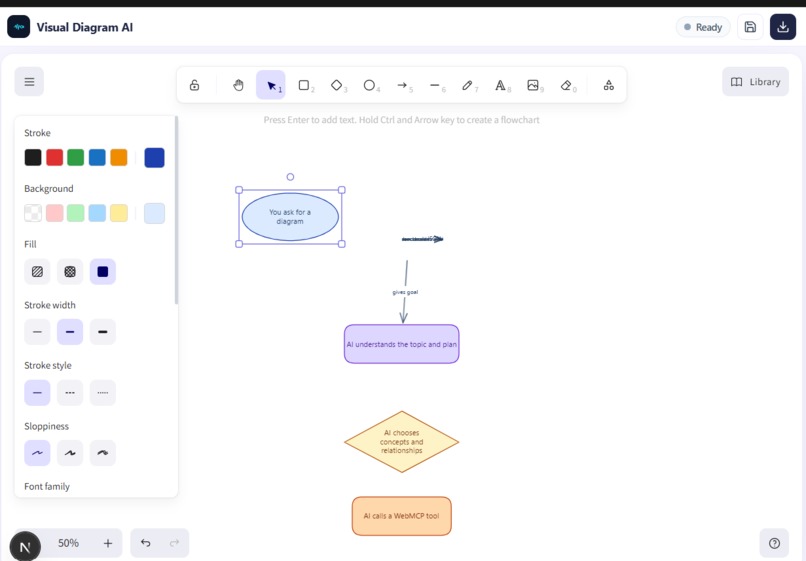Image resolution: width=806 pixels, height=561 pixels.
Task: Pick the red stroke color
Action: [x=54, y=157]
